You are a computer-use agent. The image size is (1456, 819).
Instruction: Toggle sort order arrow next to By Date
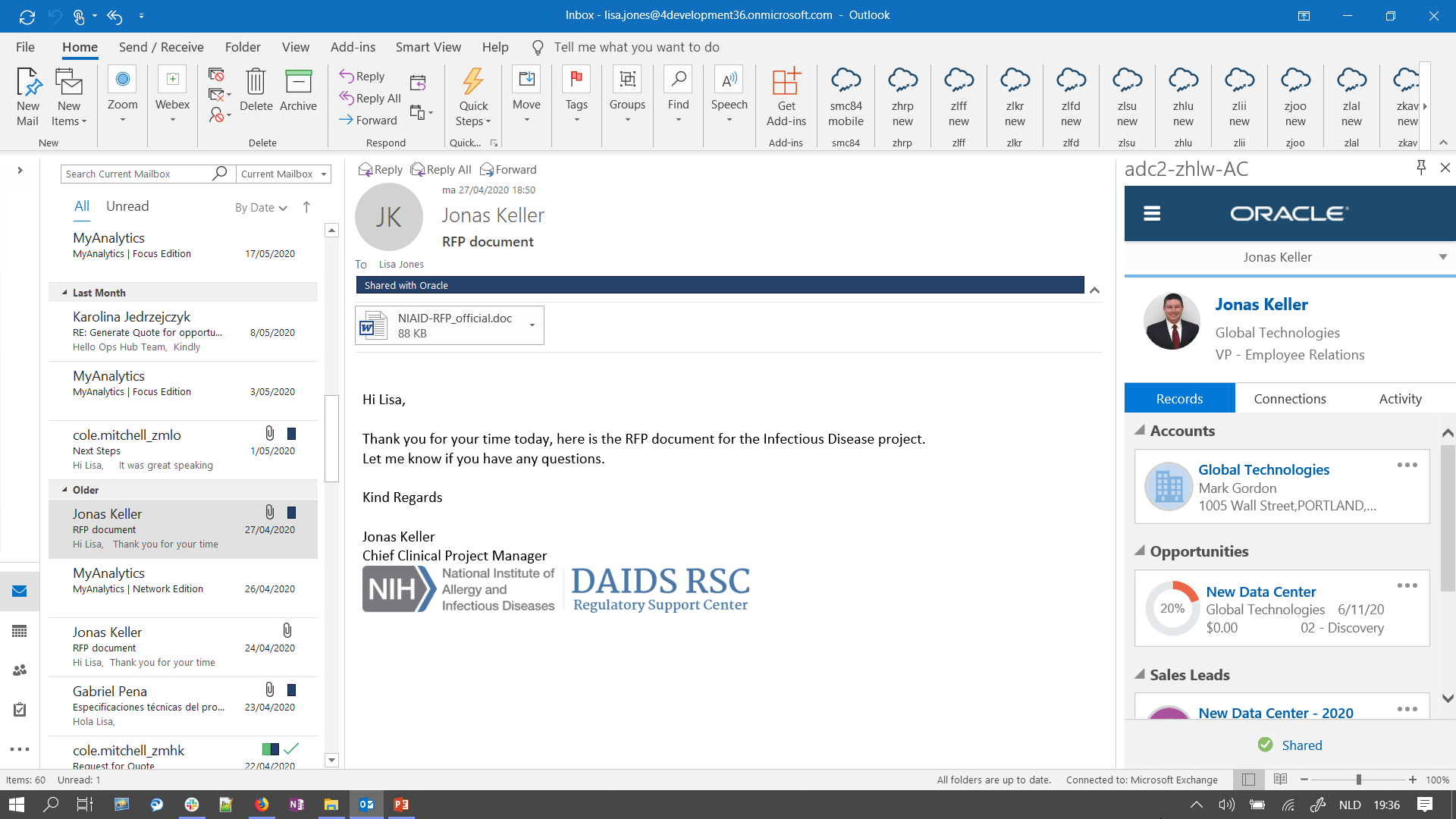pos(306,207)
